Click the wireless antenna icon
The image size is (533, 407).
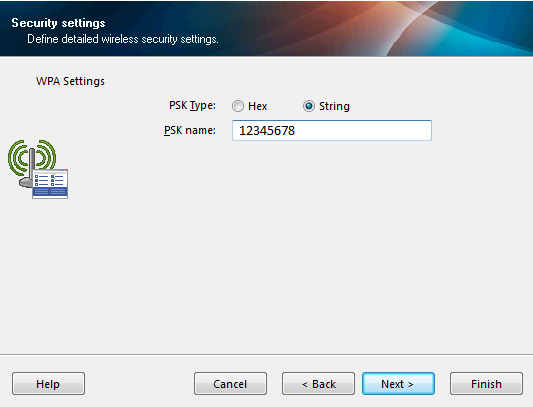(32, 163)
